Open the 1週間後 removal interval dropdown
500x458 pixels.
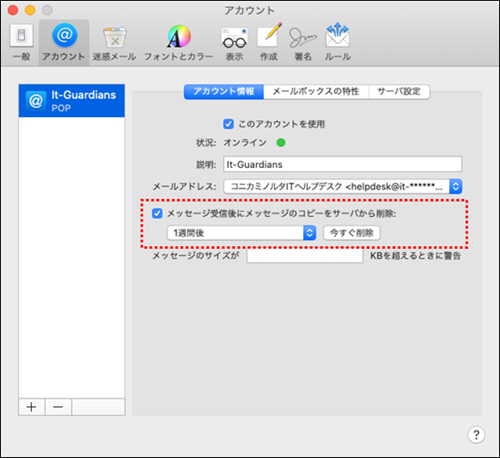tap(241, 233)
